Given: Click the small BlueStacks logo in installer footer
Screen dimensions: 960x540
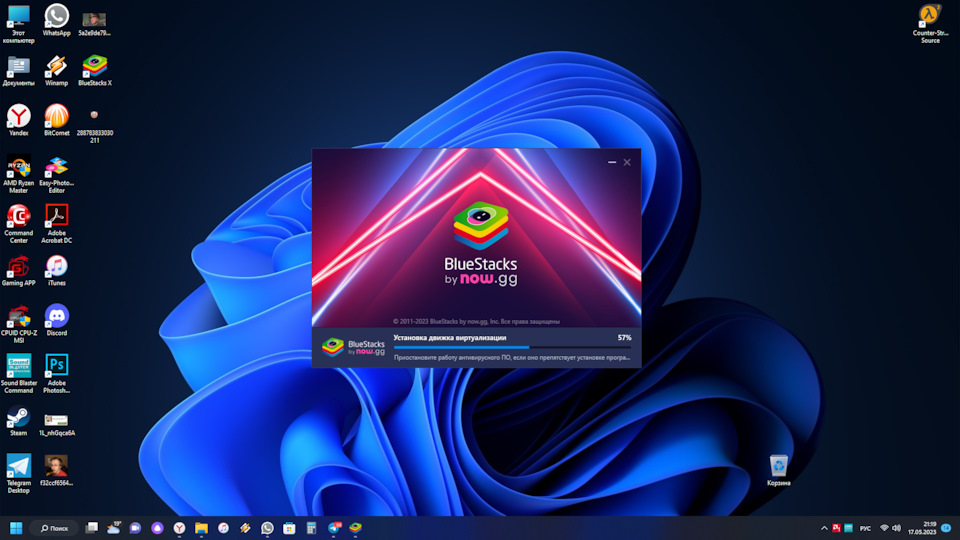Looking at the screenshot, I should [353, 347].
